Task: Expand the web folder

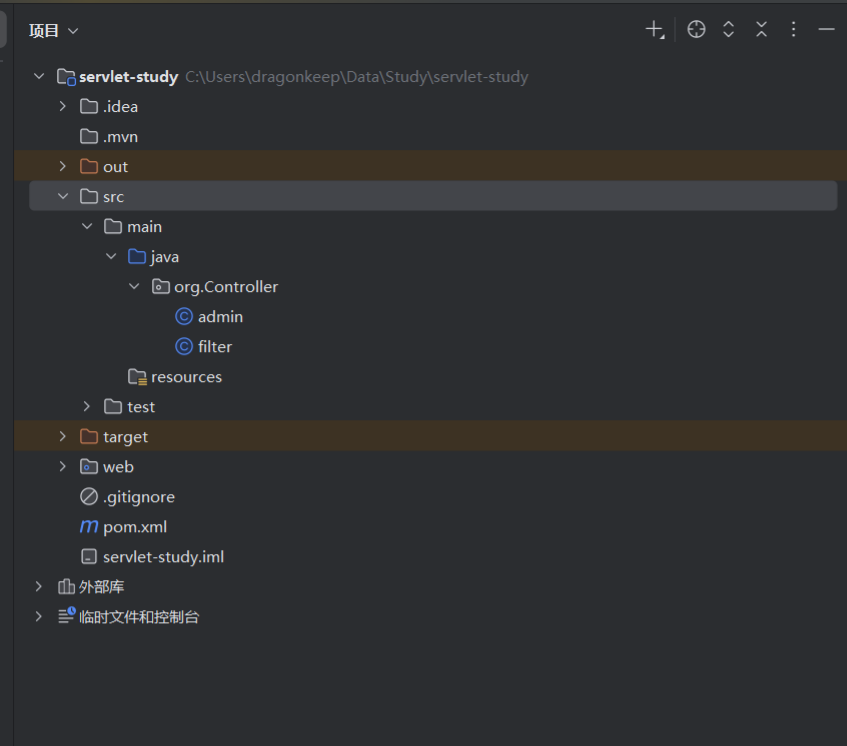Action: 63,467
